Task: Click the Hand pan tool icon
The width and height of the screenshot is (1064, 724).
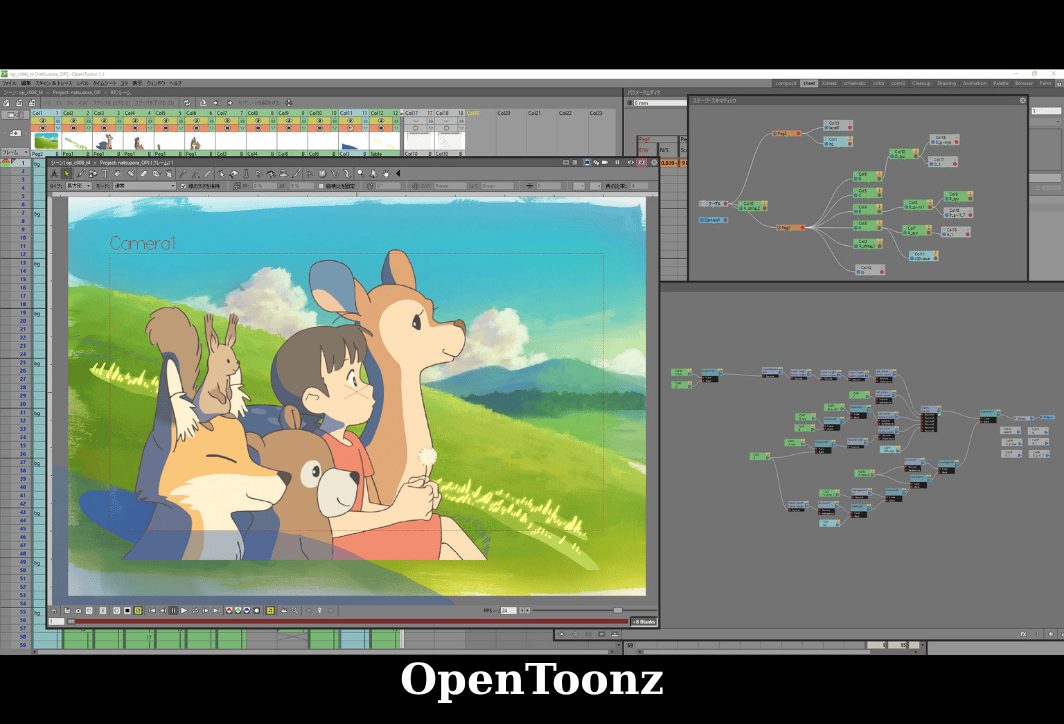Action: pos(385,174)
